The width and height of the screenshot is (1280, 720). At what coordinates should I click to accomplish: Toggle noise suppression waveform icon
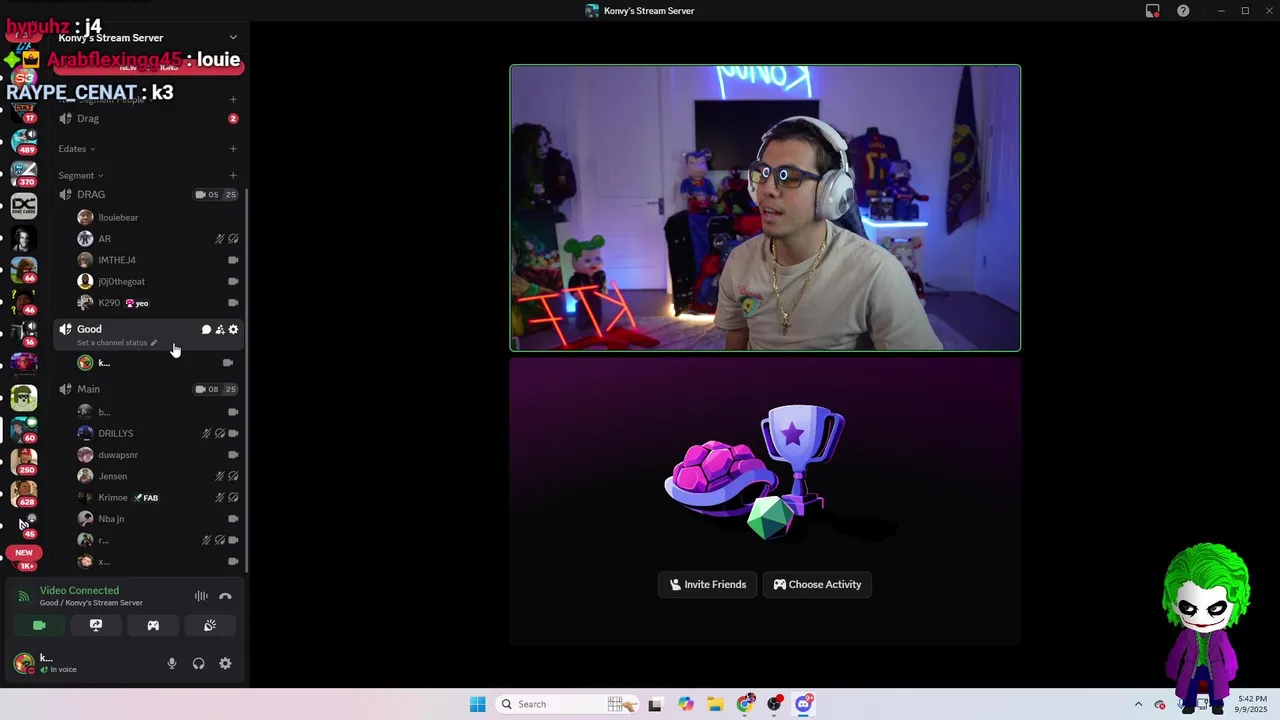[201, 596]
